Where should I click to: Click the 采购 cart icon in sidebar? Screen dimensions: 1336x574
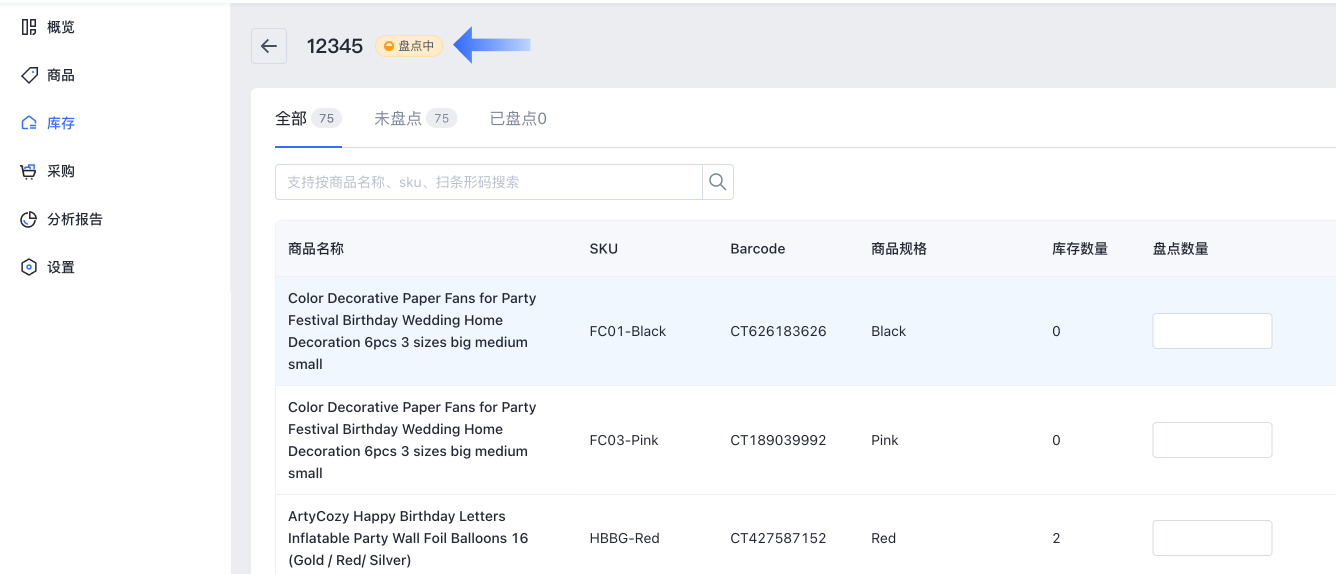point(29,171)
